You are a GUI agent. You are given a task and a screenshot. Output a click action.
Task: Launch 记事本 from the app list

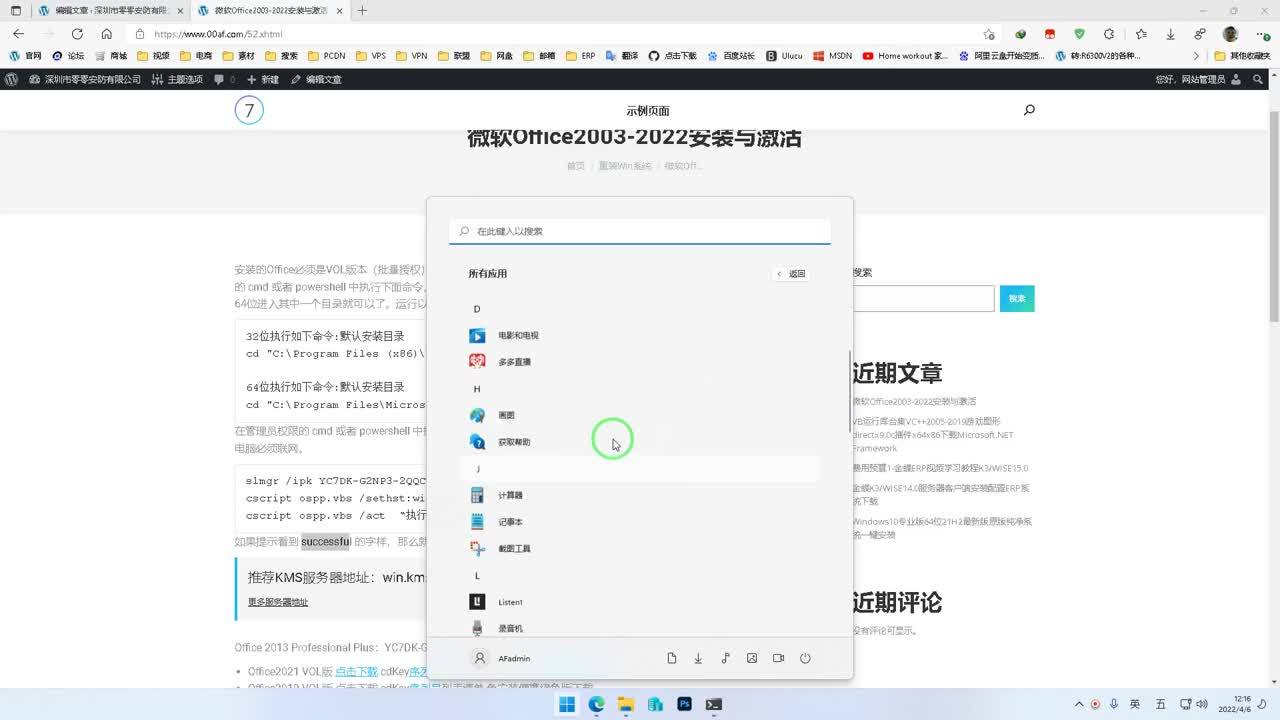point(510,522)
